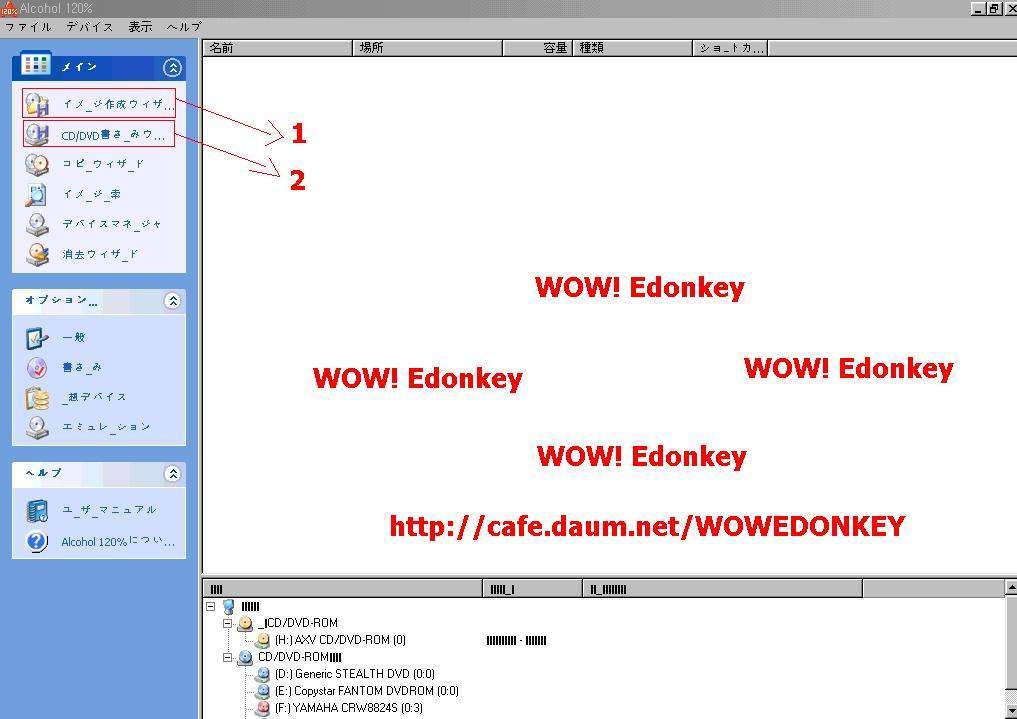The width and height of the screenshot is (1017, 719).
Task: Click the コピーウィザード link text
Action: tap(103, 164)
